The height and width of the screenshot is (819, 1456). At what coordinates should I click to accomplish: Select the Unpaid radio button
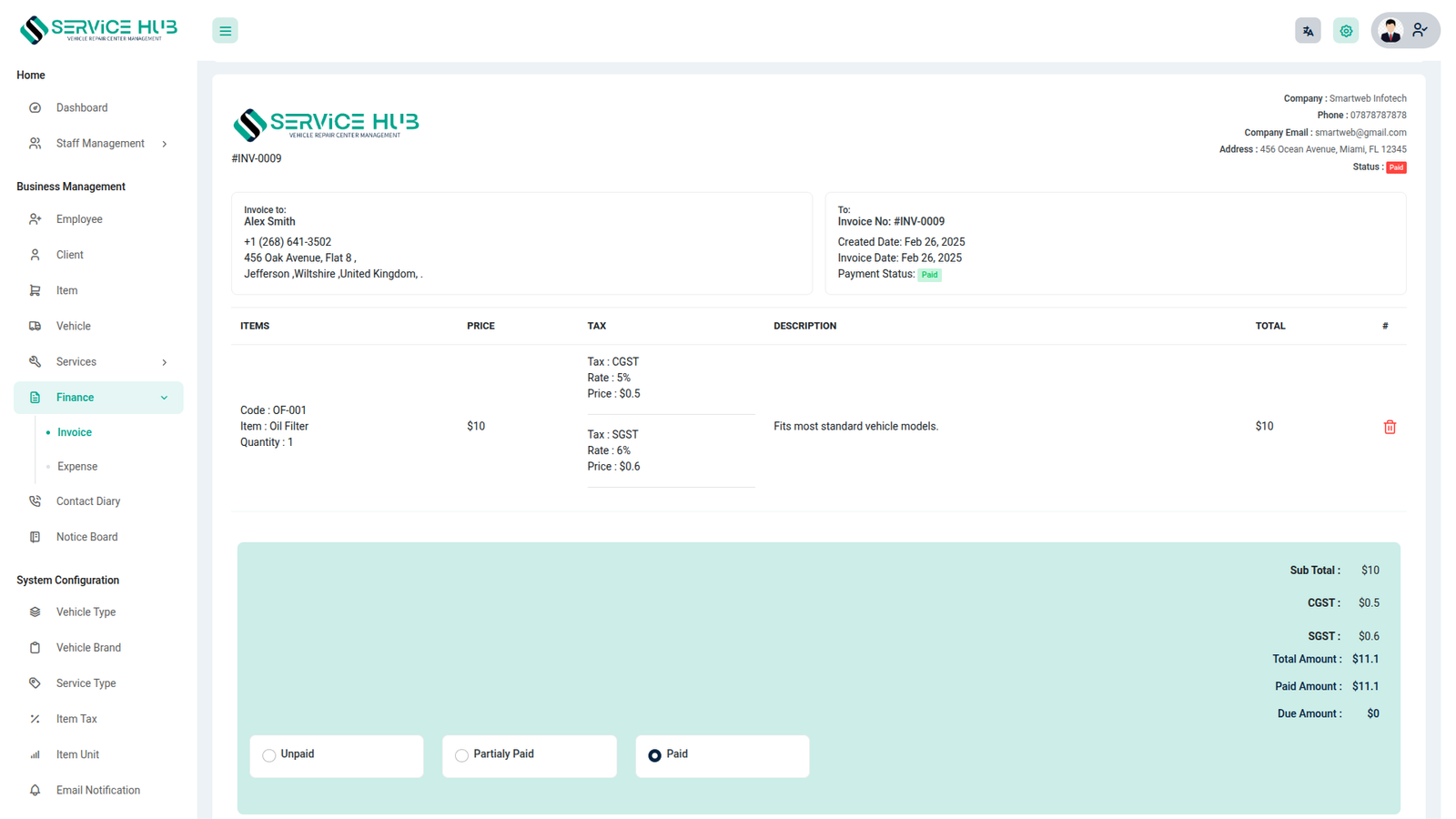point(269,755)
